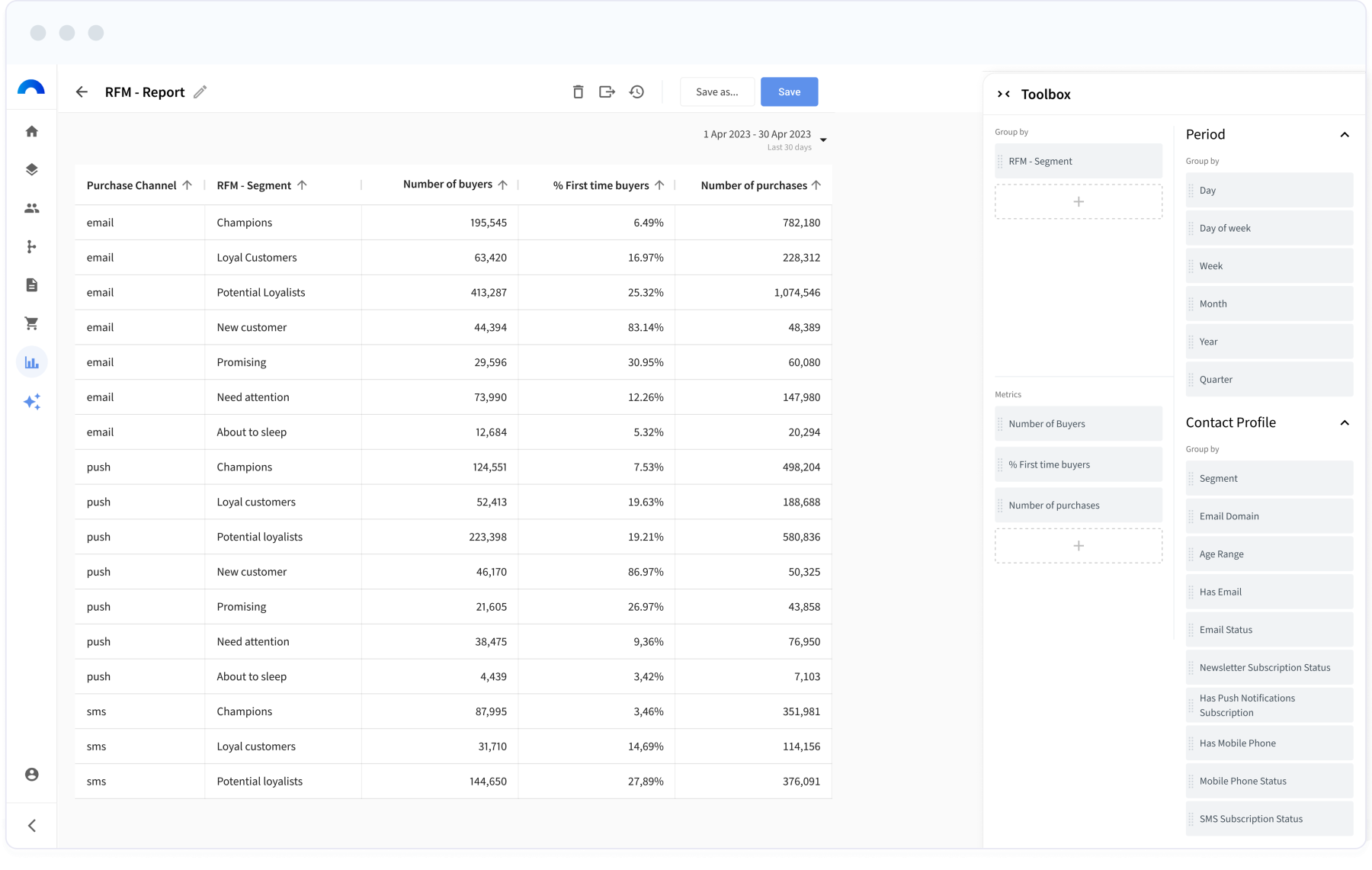1372x870 pixels.
Task: Click the trash delete report icon
Action: point(578,92)
